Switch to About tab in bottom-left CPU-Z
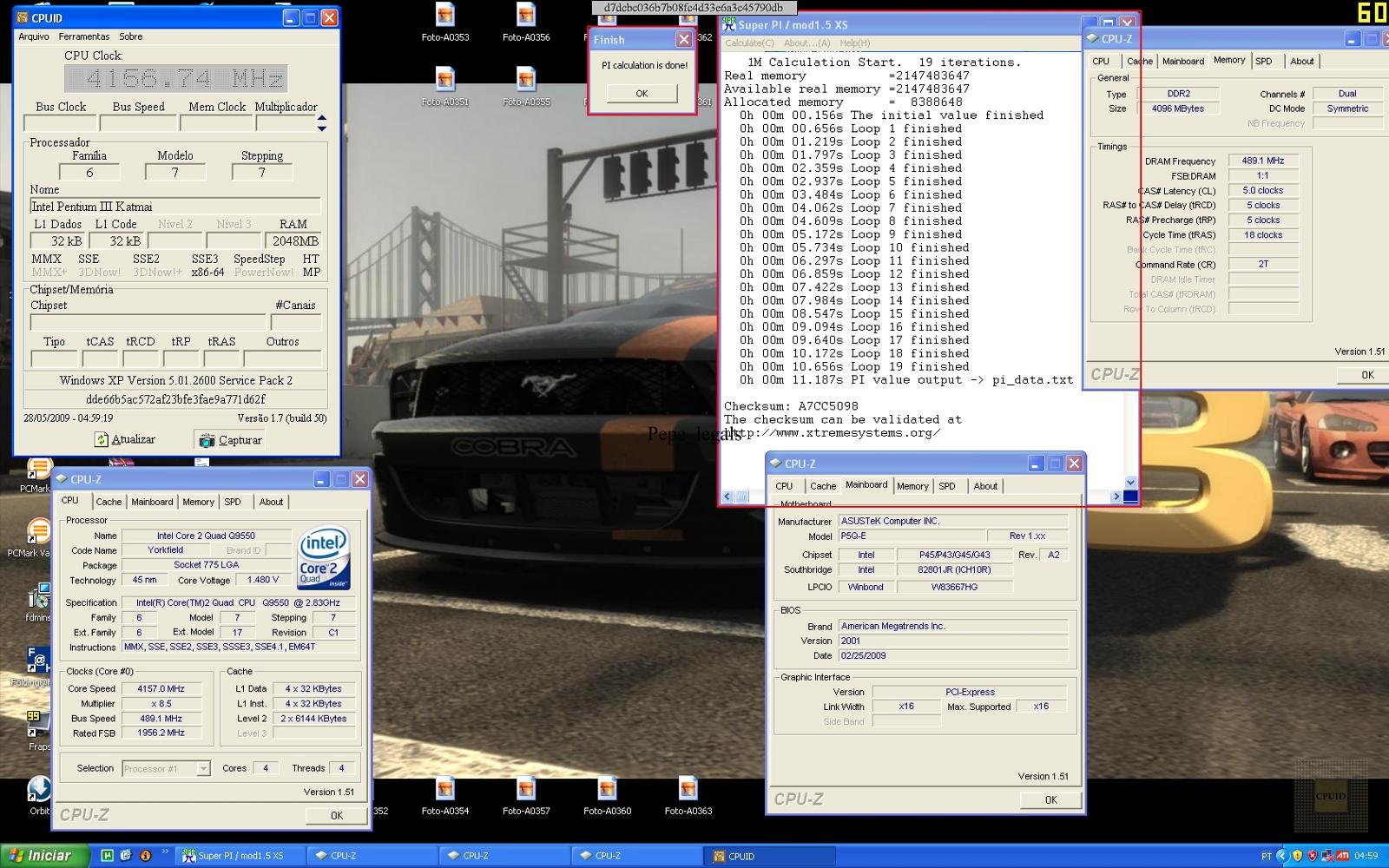 tap(271, 502)
